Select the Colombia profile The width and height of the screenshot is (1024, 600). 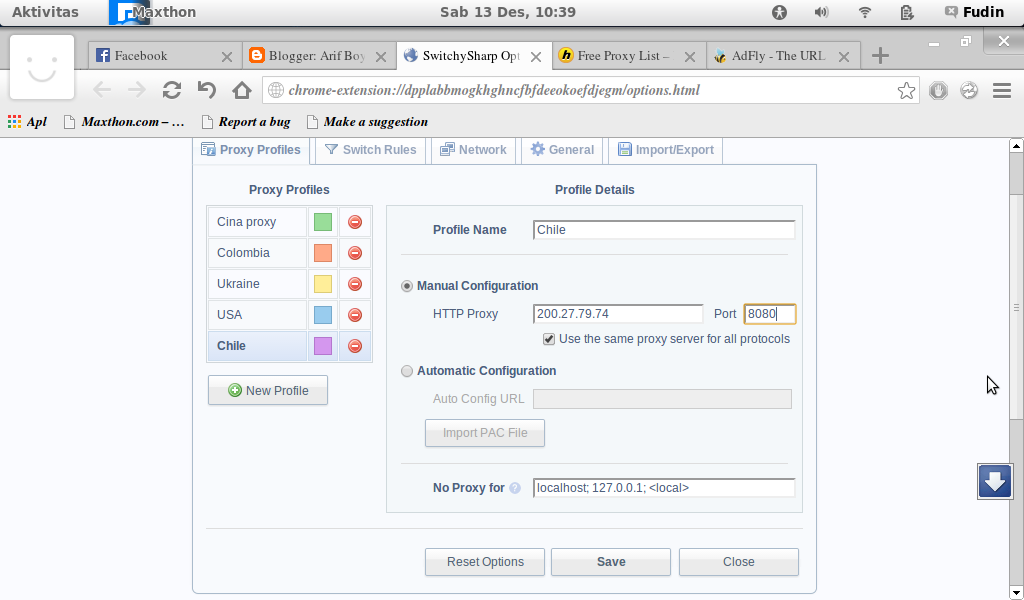pyautogui.click(x=257, y=253)
